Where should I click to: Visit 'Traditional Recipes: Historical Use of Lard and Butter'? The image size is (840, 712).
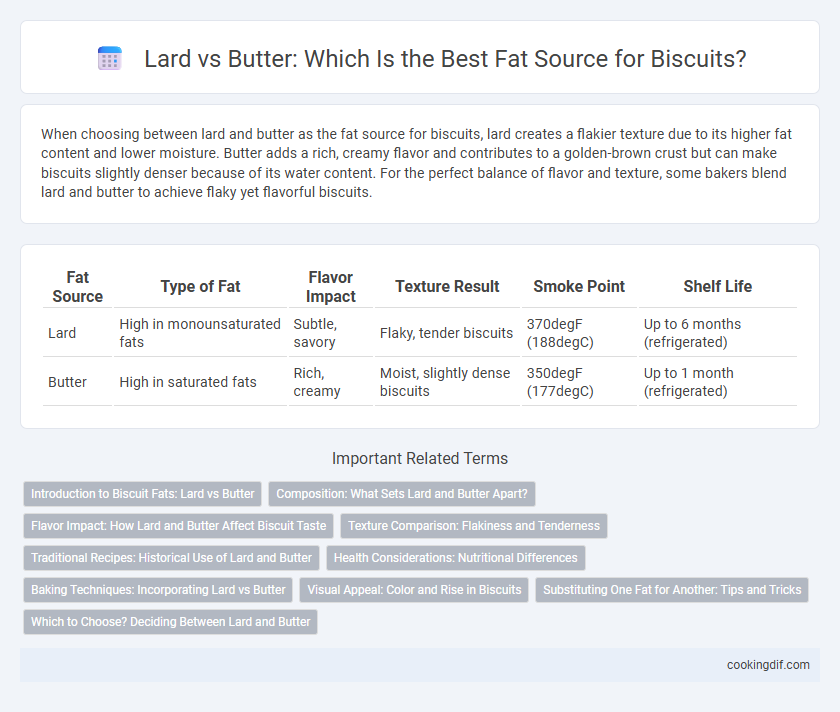coord(171,558)
